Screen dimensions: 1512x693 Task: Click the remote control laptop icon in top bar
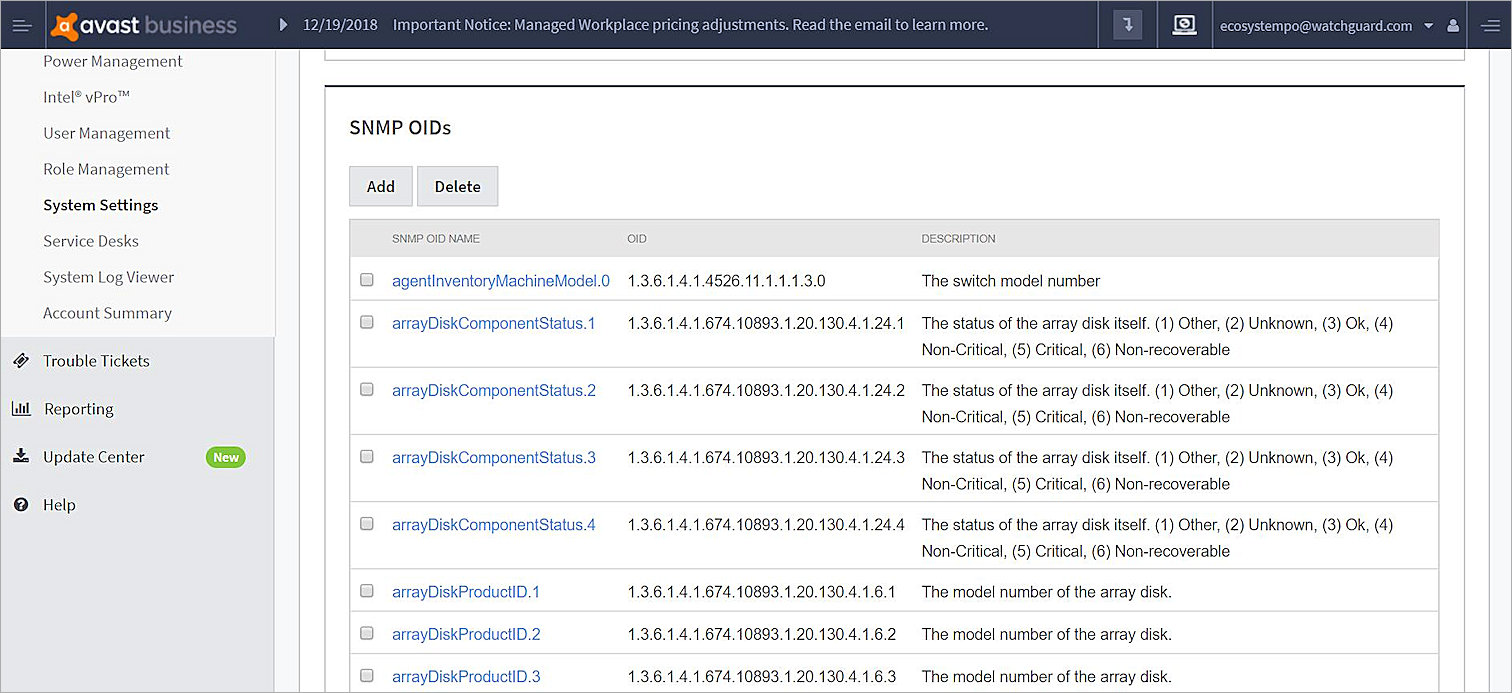(1185, 24)
